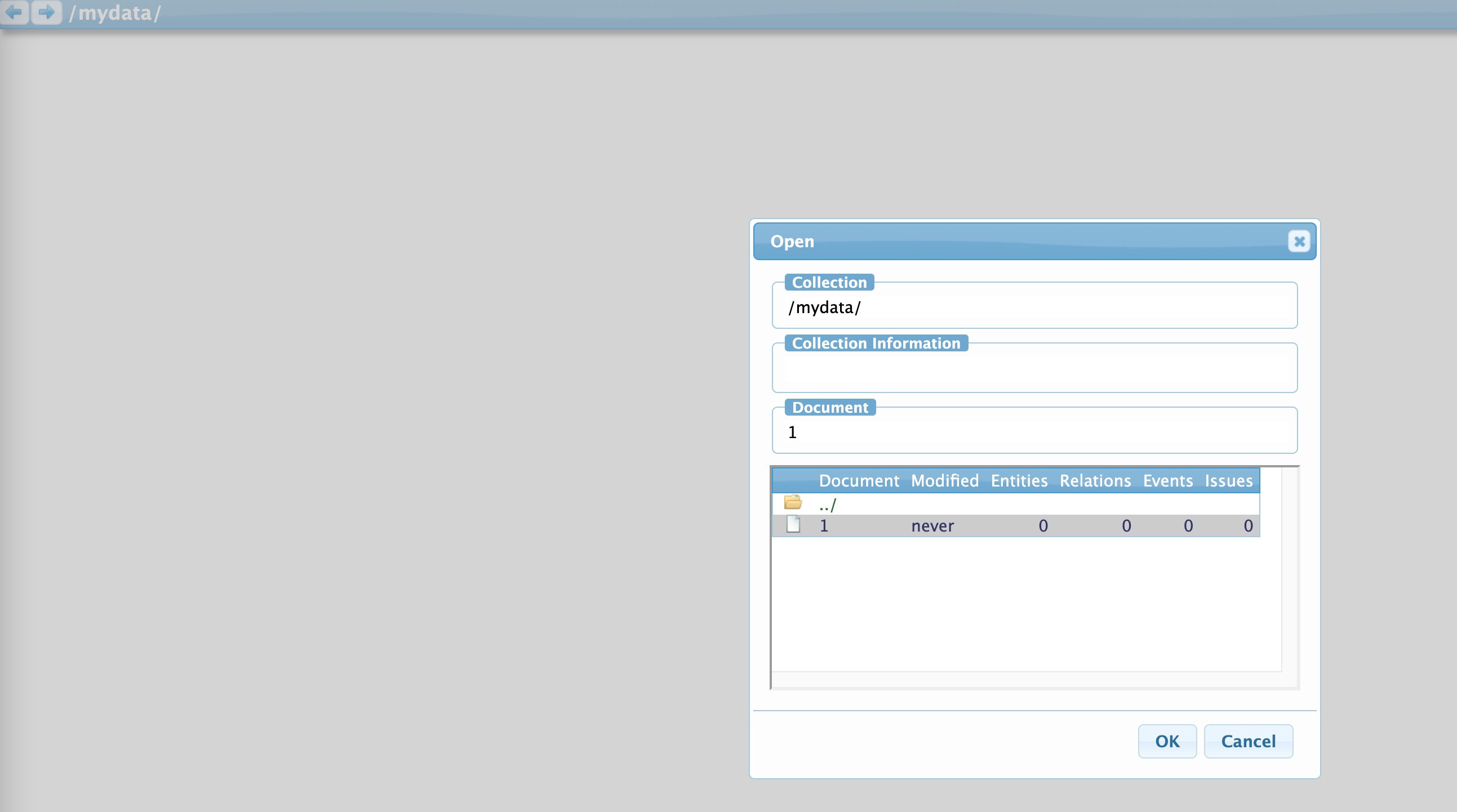Image resolution: width=1457 pixels, height=812 pixels.
Task: Open the ../ parent directory entry
Action: point(828,505)
